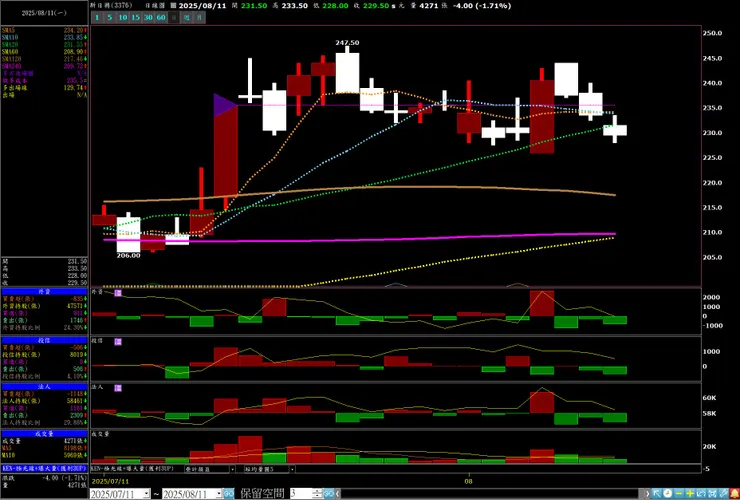Click the fit-to-screen expand icon

click(712, 493)
